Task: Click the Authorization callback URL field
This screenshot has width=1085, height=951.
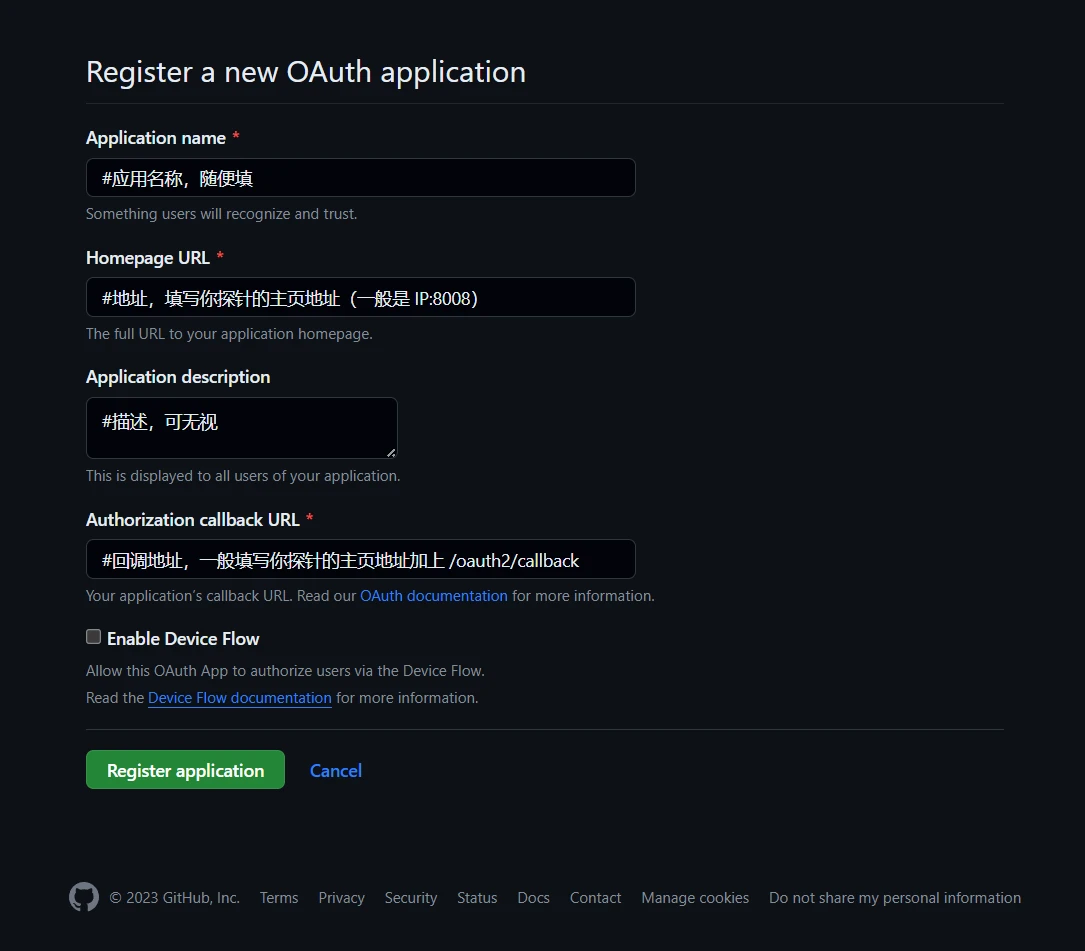Action: [360, 559]
